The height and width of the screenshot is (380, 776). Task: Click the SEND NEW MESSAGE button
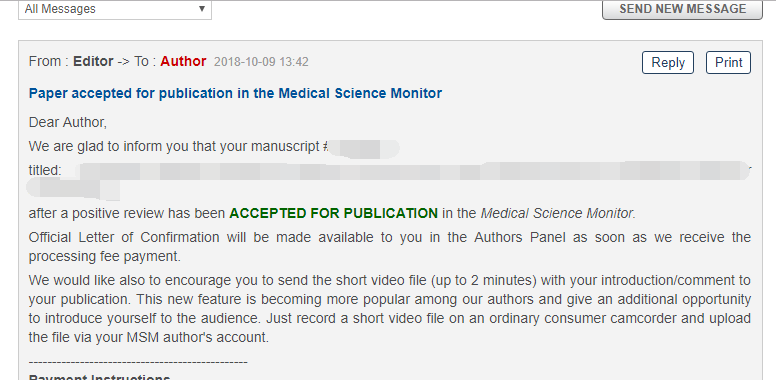click(682, 9)
